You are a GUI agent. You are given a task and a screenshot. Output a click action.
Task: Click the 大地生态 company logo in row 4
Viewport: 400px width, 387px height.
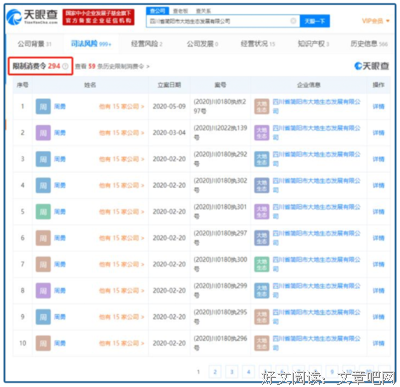coord(262,185)
